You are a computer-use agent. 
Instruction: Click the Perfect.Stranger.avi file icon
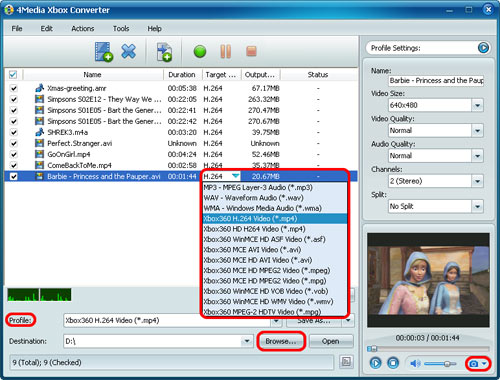[x=39, y=143]
